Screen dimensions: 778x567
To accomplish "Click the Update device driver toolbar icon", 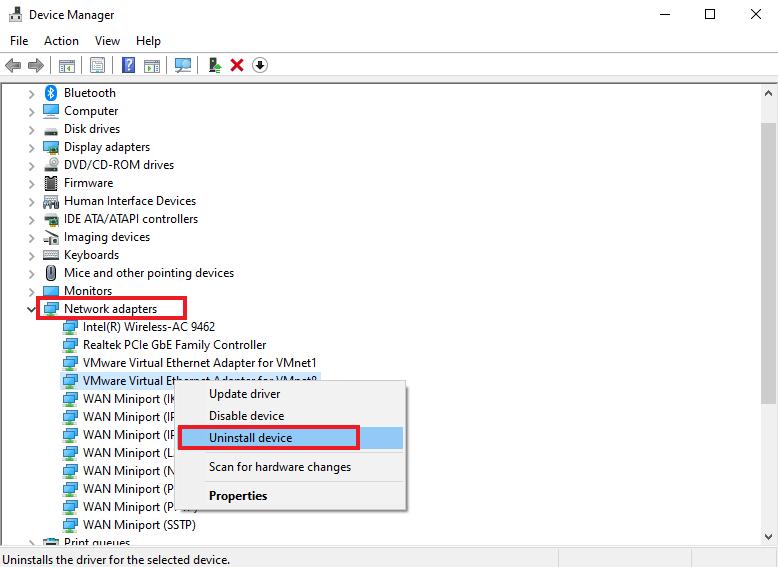I will [x=215, y=65].
